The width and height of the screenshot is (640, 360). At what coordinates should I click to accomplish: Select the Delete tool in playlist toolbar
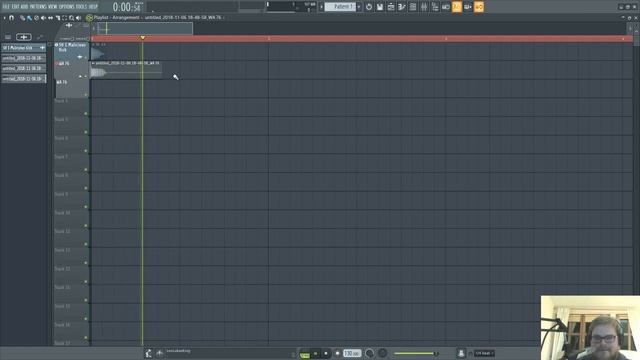(x=36, y=18)
